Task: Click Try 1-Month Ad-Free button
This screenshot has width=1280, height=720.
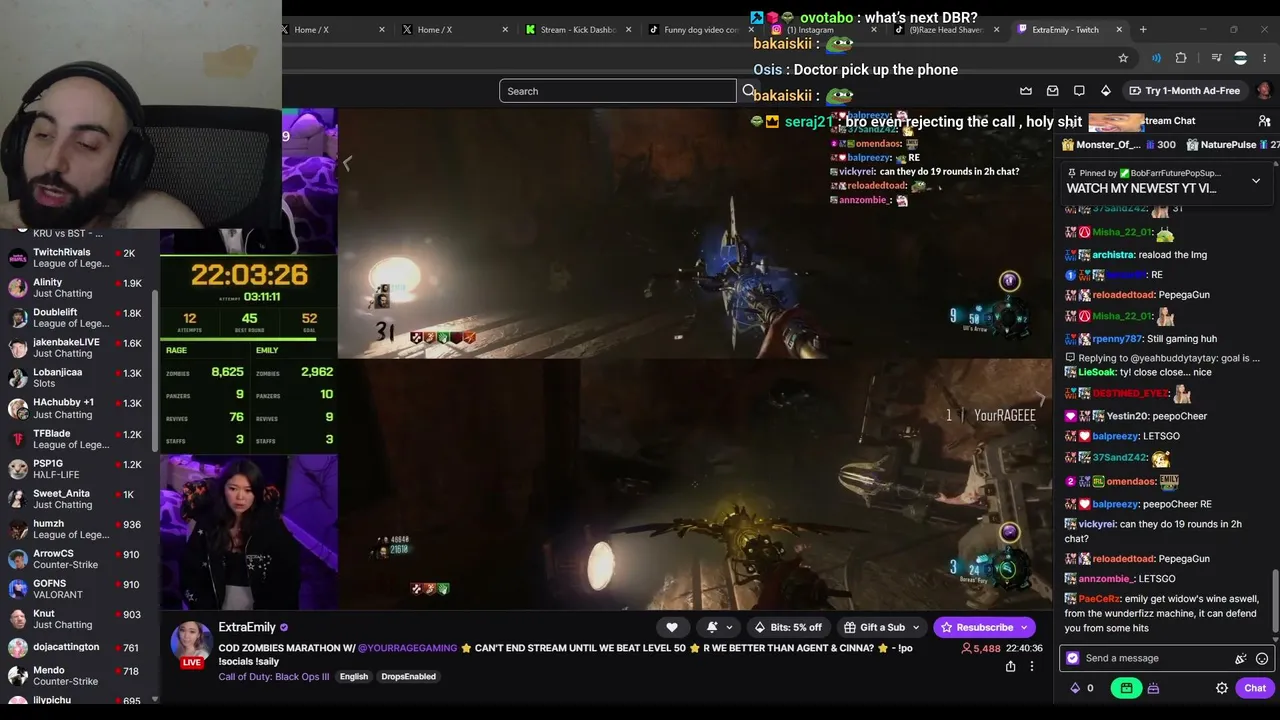Action: pos(1185,91)
